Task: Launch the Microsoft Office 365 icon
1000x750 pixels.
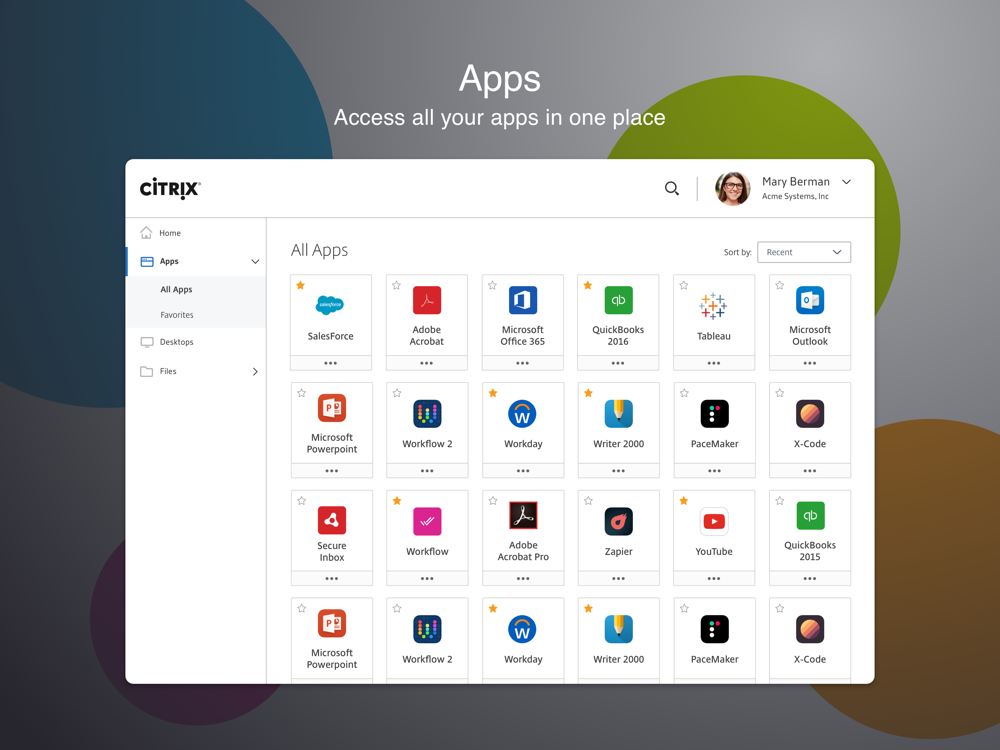Action: (522, 300)
